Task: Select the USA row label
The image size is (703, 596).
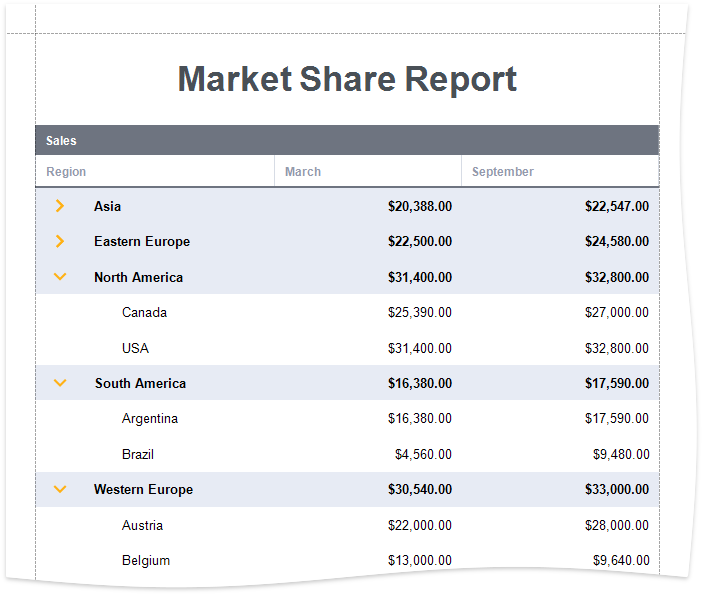Action: tap(135, 348)
